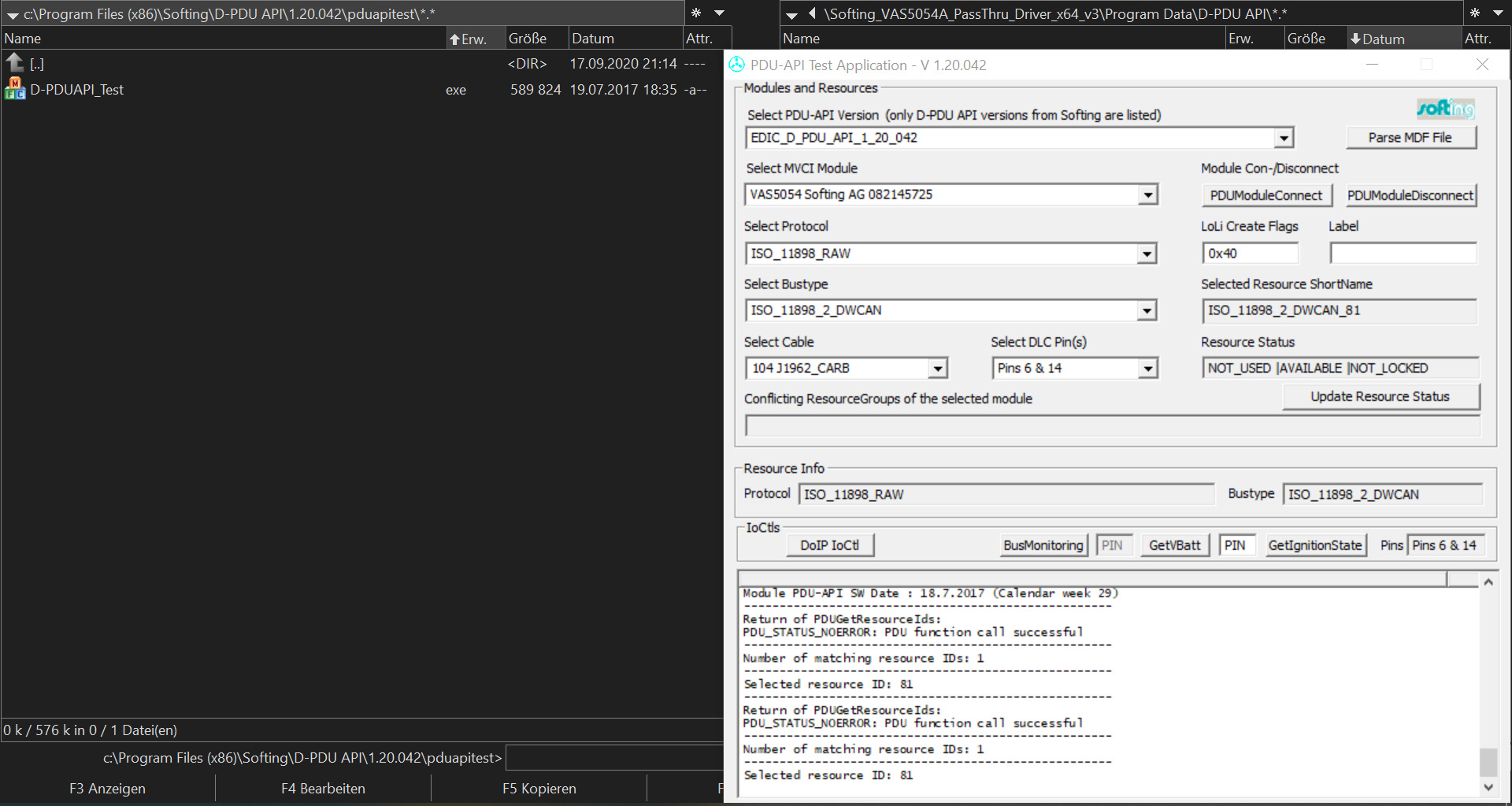Expand Select Protocol dropdown
The image size is (1512, 806).
(1147, 254)
